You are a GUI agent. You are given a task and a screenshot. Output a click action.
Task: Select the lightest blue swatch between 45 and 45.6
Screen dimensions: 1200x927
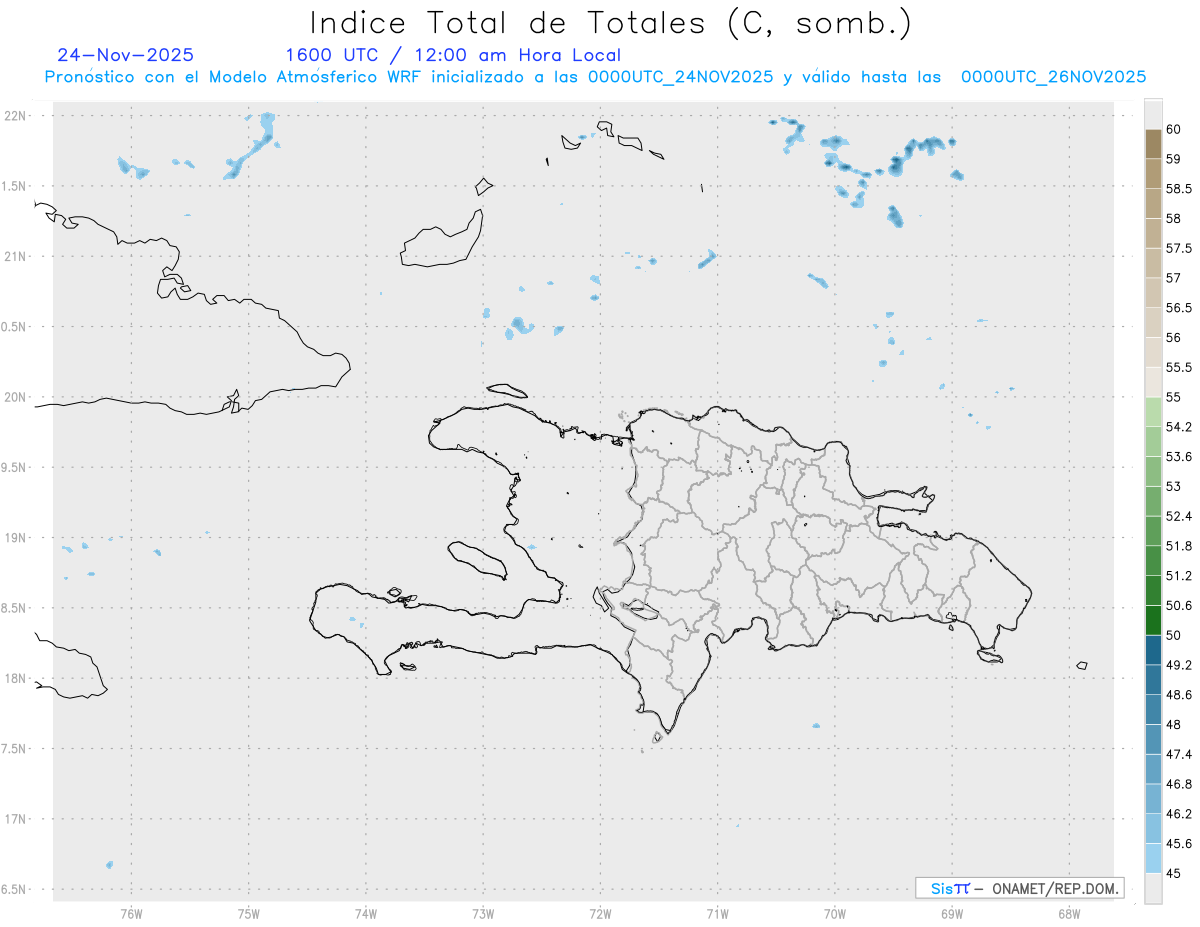tap(1153, 859)
